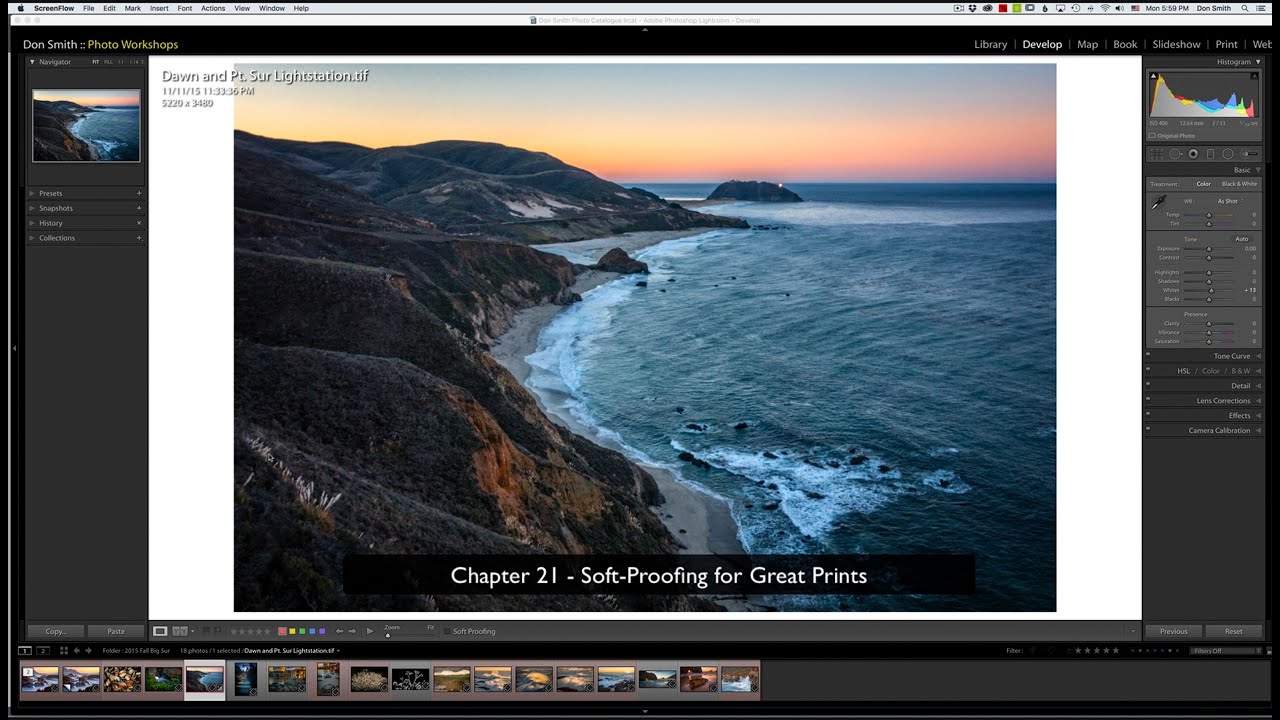Collapse the Navigator panel
1280x720 pixels.
[x=32, y=62]
